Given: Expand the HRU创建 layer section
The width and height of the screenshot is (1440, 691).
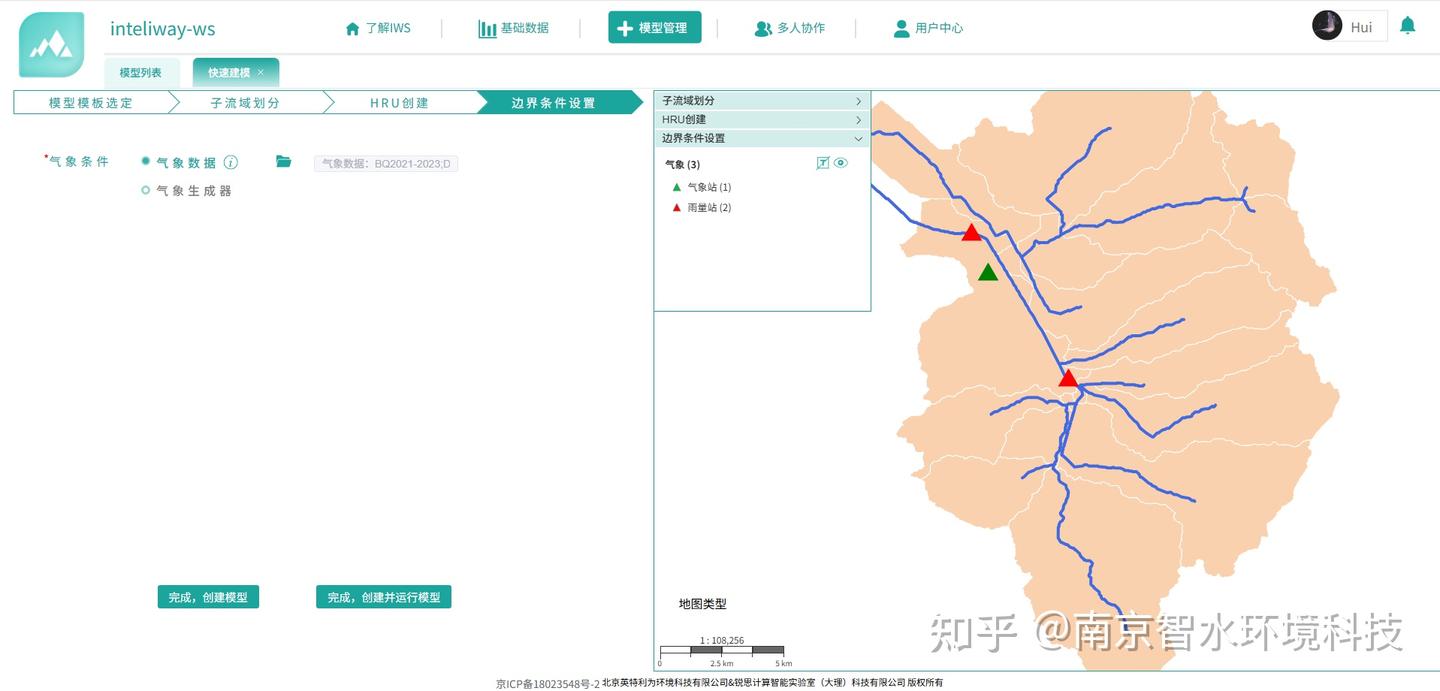Looking at the screenshot, I should tap(762, 120).
